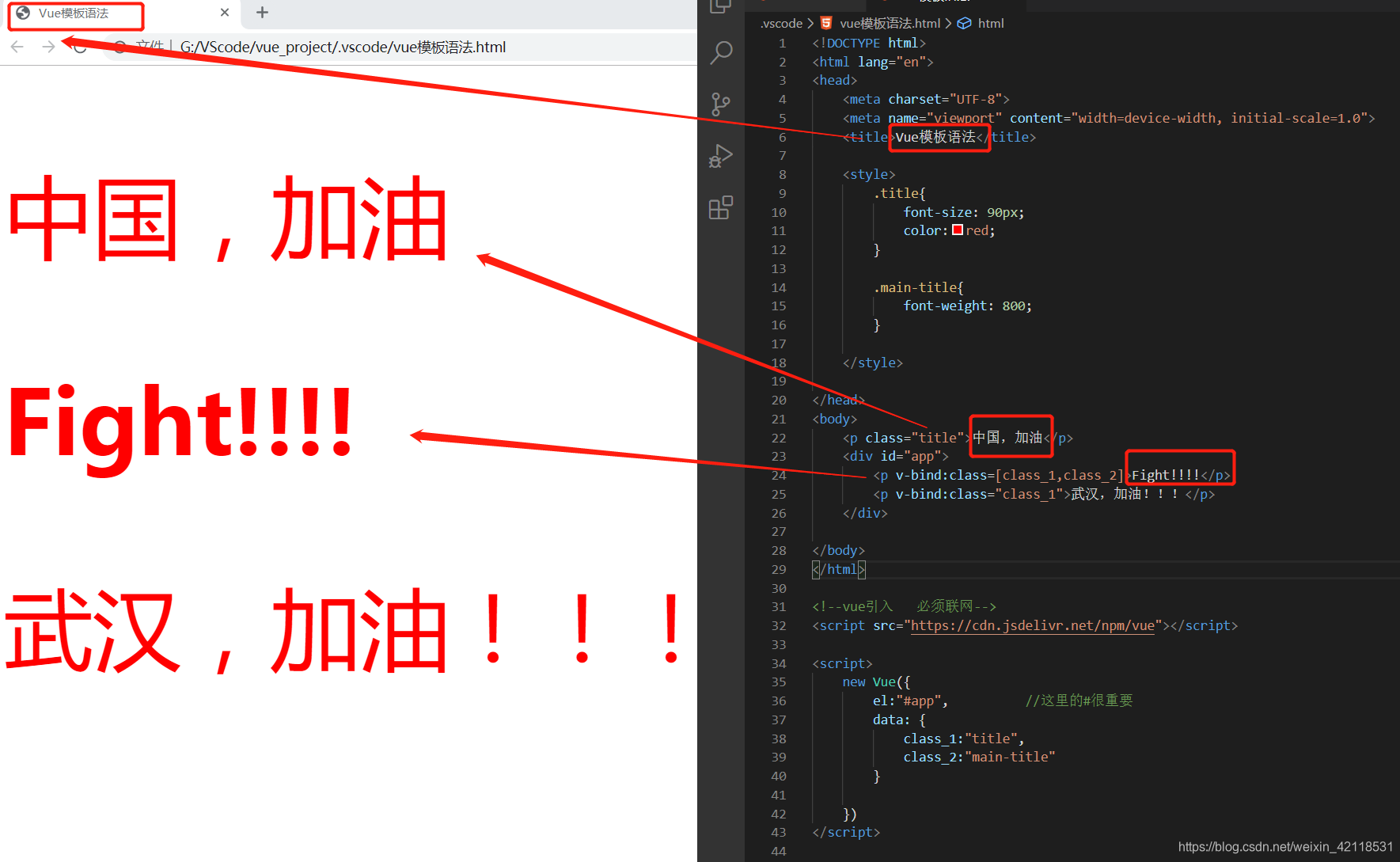Click the font-weight: 800 line
The height and width of the screenshot is (862, 1400).
pyautogui.click(x=967, y=306)
